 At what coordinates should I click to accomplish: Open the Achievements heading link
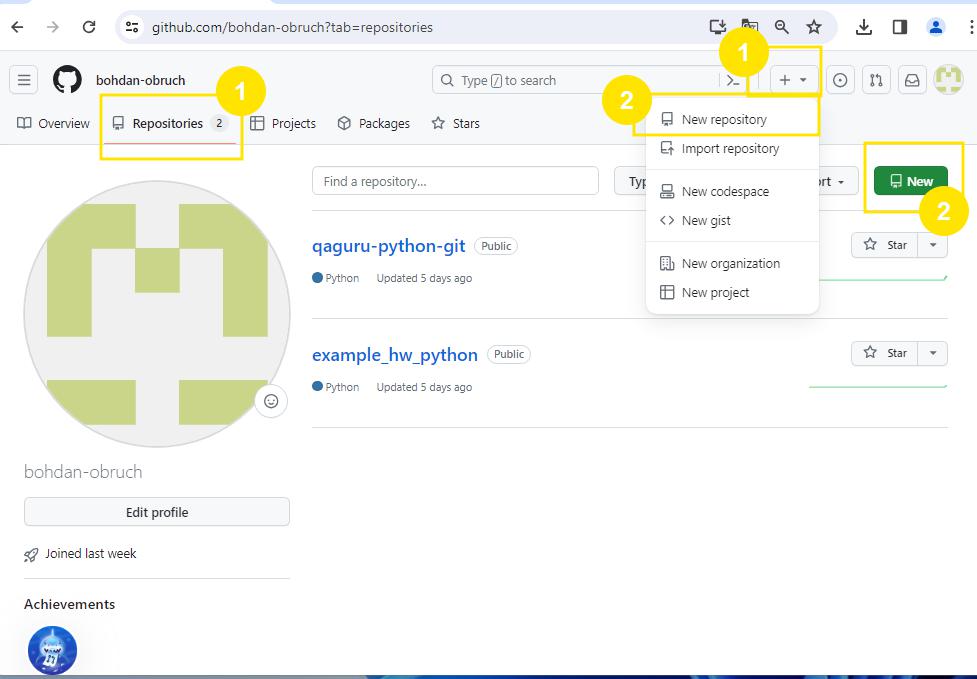(70, 604)
